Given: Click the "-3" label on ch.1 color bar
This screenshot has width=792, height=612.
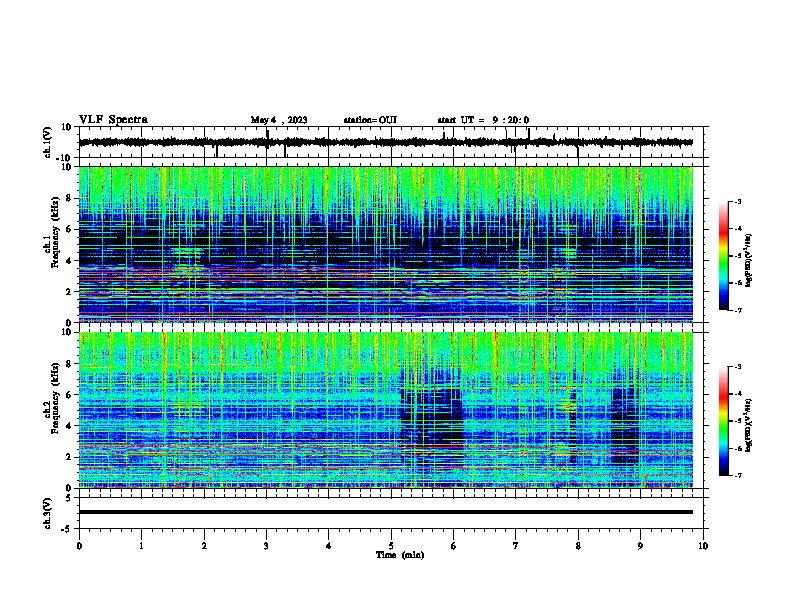Looking at the screenshot, I should (x=737, y=202).
